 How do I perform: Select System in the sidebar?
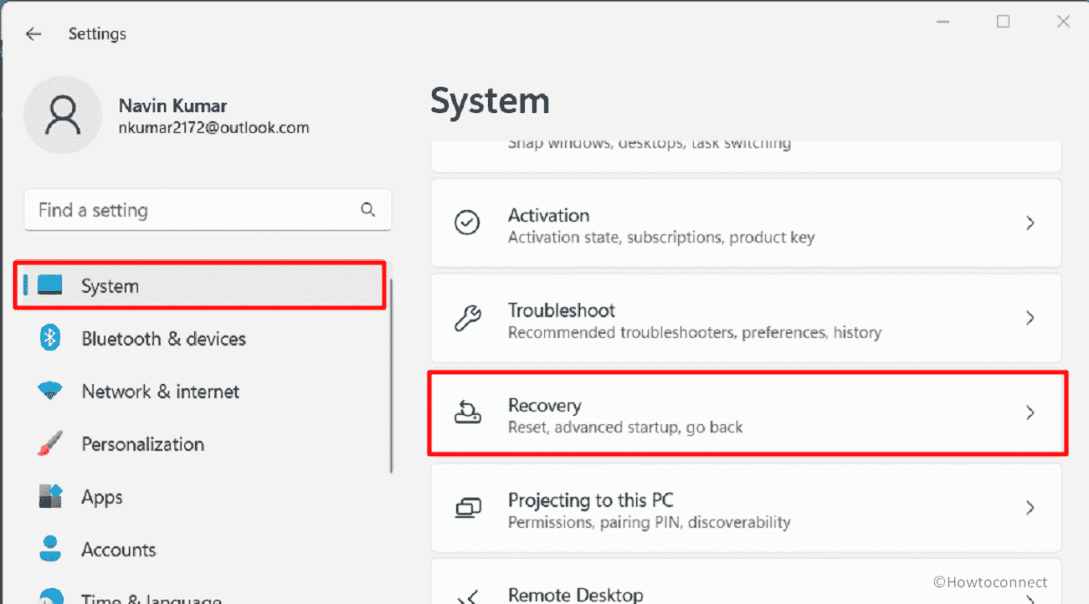pyautogui.click(x=200, y=285)
